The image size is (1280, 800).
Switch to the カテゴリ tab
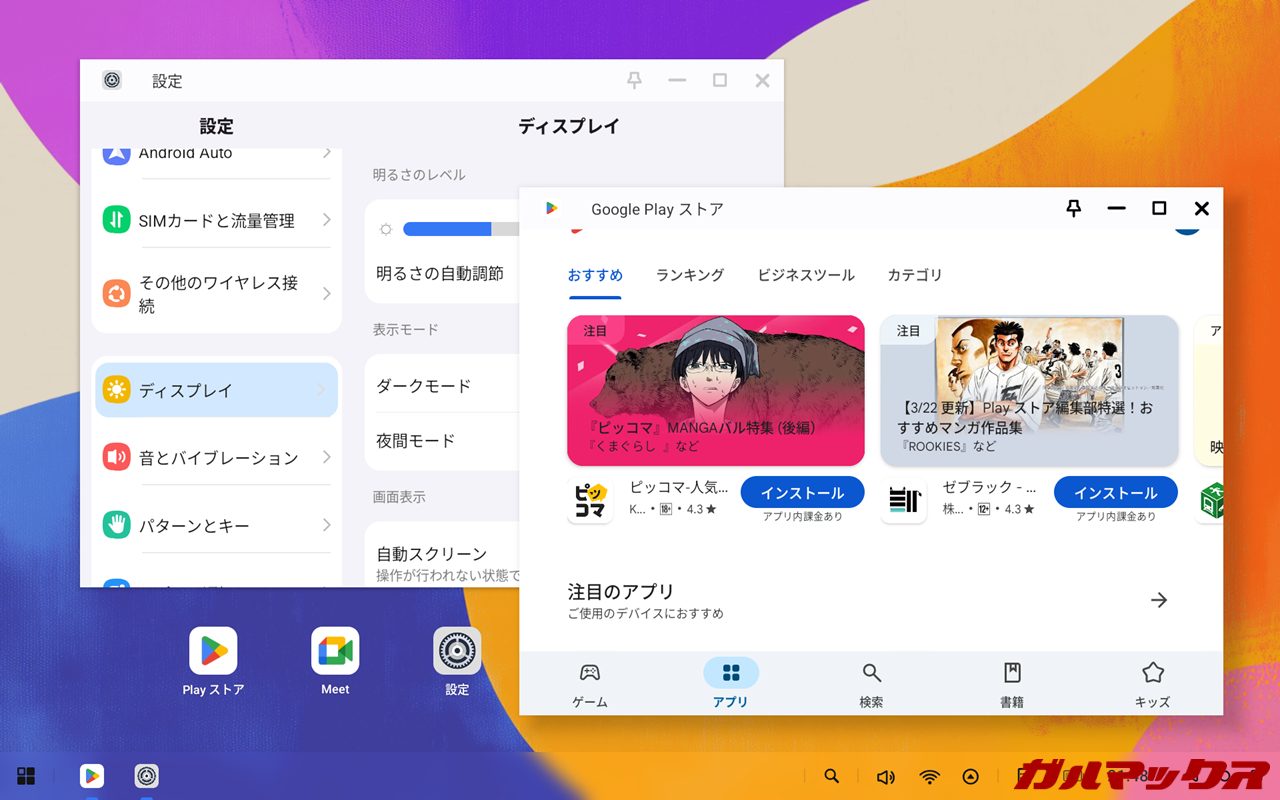(914, 275)
